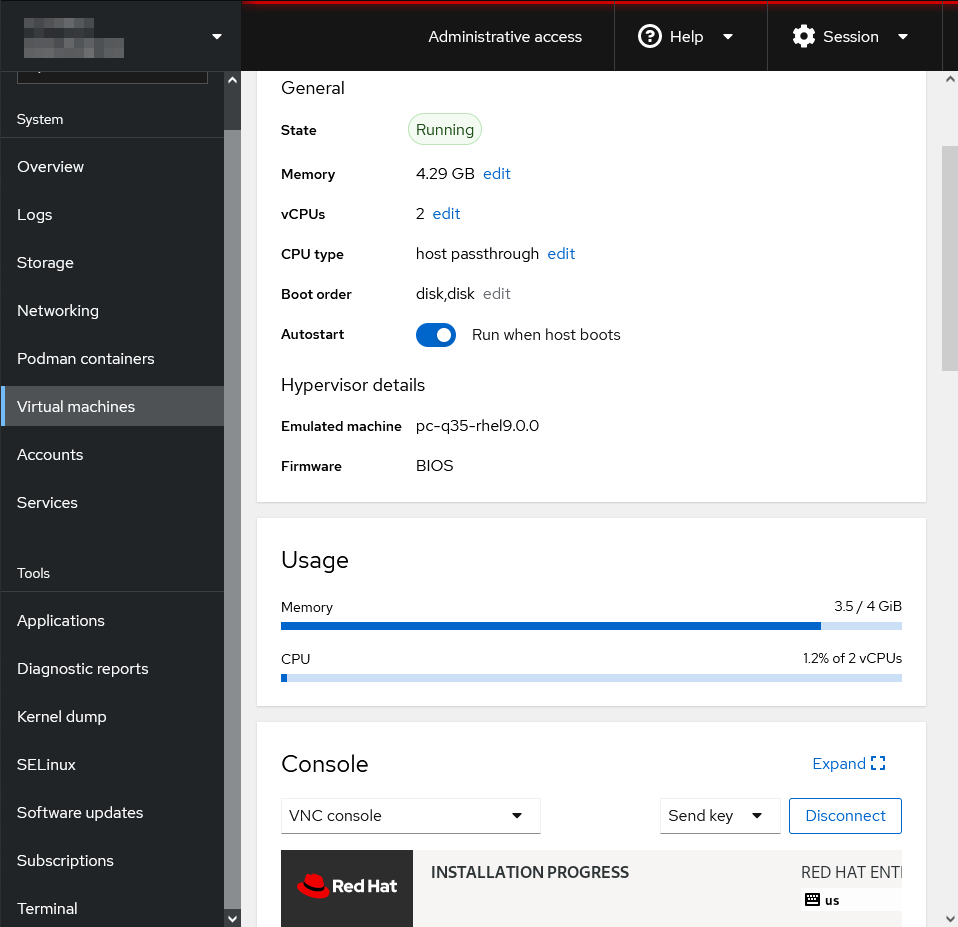958x927 pixels.
Task: Click Administrative access in top bar
Action: (505, 37)
